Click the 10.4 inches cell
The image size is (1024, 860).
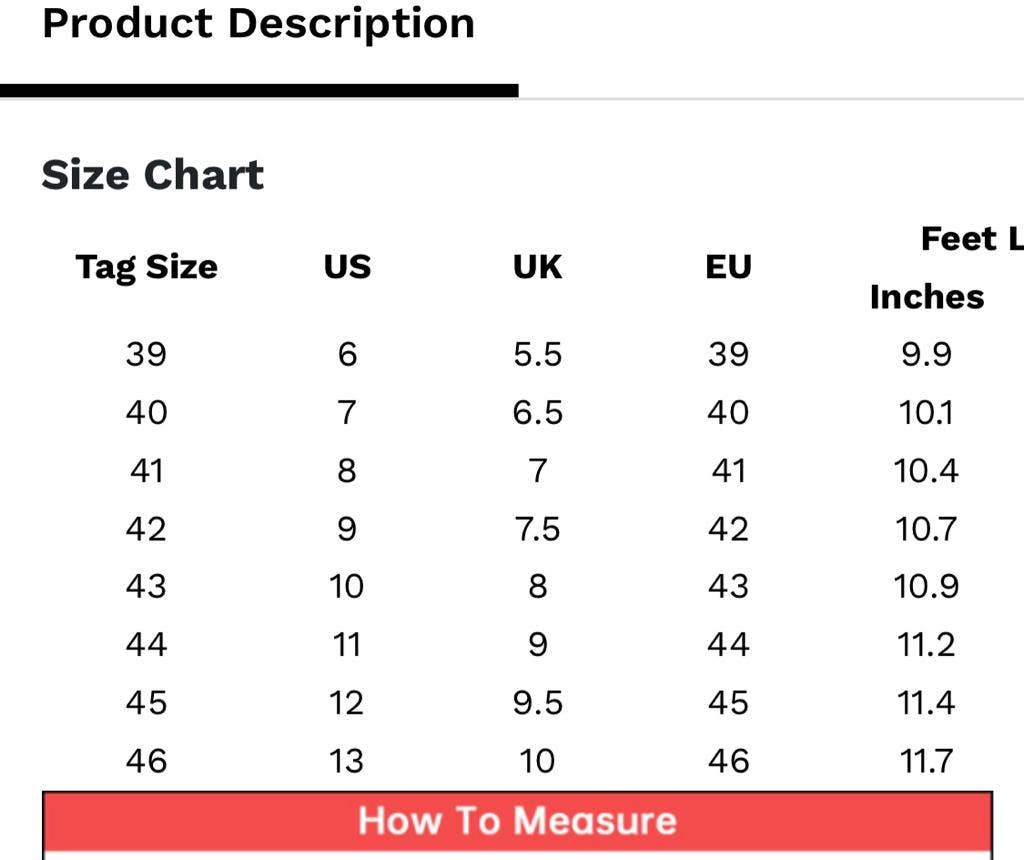point(927,470)
